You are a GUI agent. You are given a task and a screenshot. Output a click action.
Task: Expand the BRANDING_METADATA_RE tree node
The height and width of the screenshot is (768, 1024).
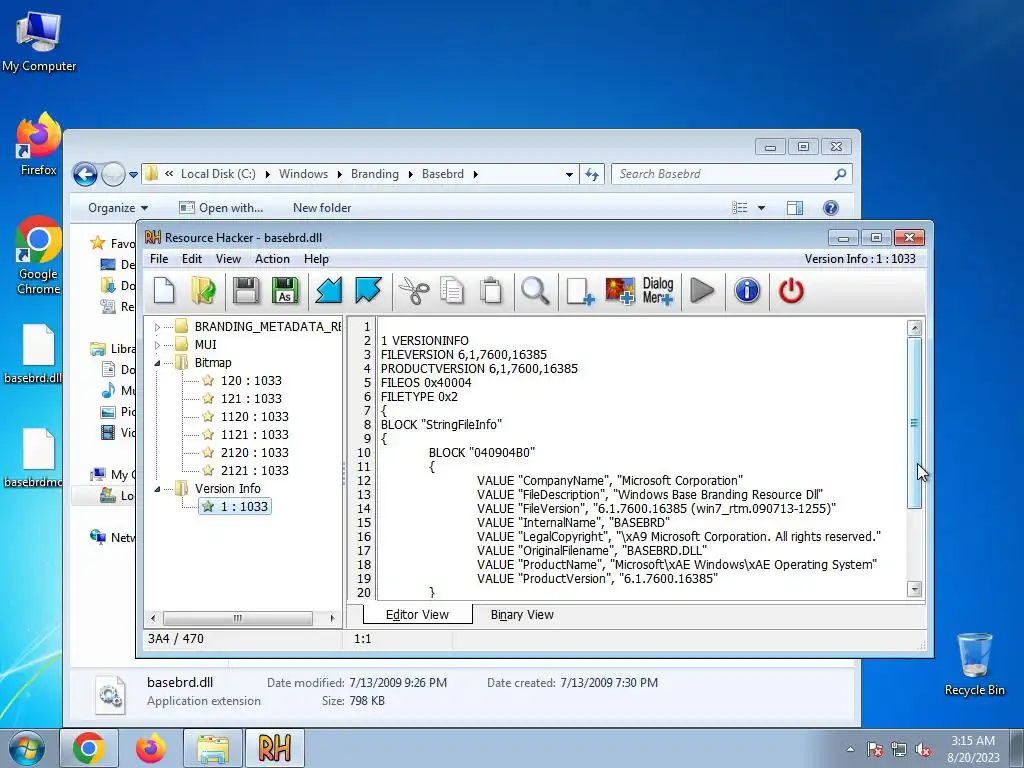[157, 327]
